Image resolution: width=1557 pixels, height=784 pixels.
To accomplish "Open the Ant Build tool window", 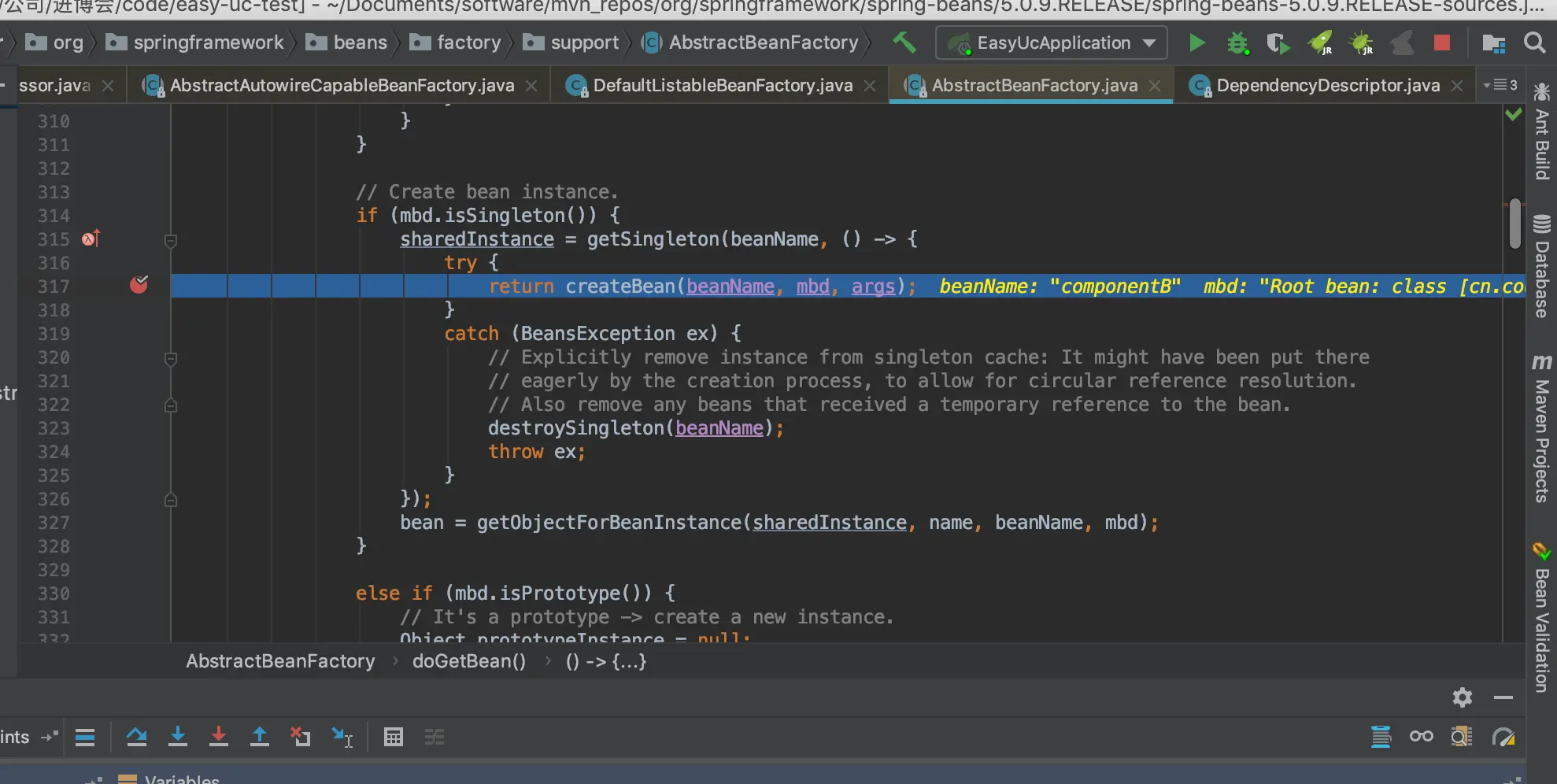I will [x=1541, y=131].
